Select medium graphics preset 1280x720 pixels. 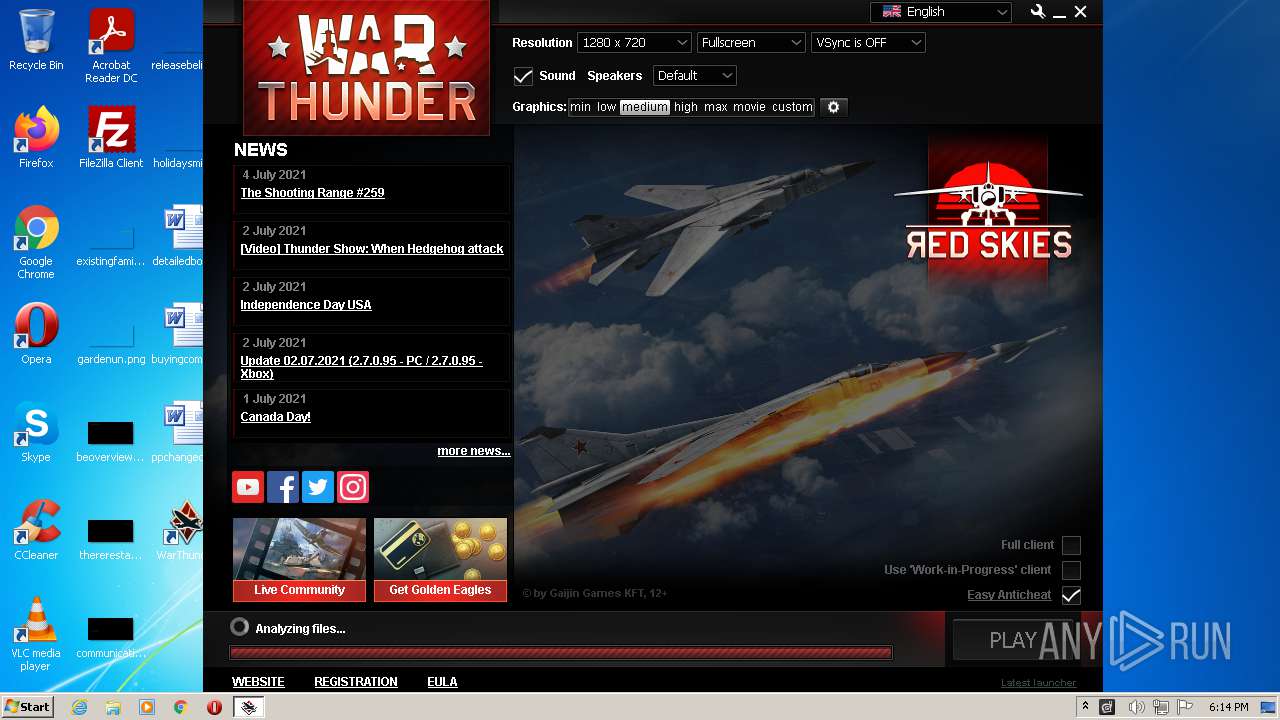pos(645,107)
